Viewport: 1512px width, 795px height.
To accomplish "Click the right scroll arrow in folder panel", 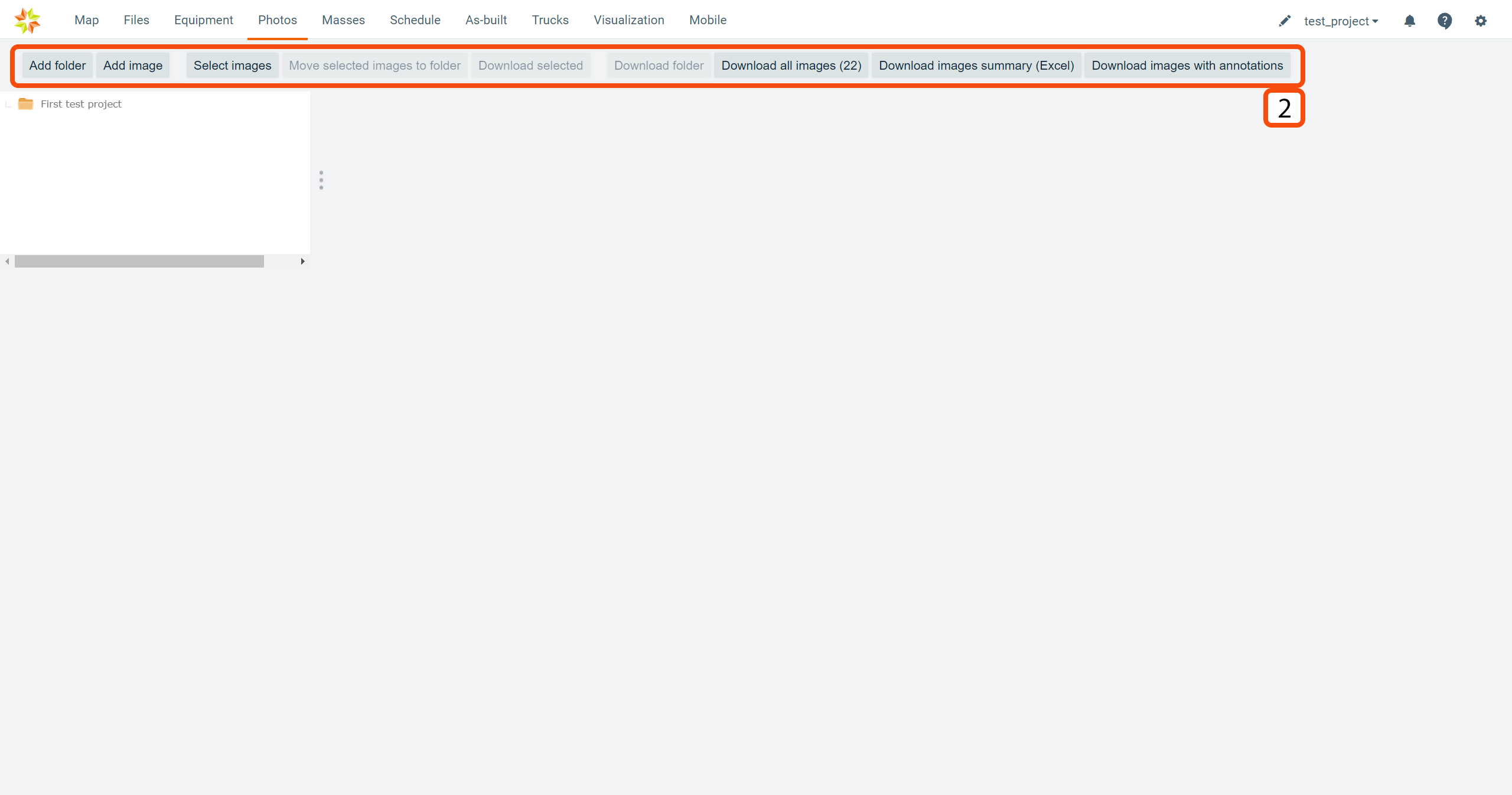I will pos(302,261).
